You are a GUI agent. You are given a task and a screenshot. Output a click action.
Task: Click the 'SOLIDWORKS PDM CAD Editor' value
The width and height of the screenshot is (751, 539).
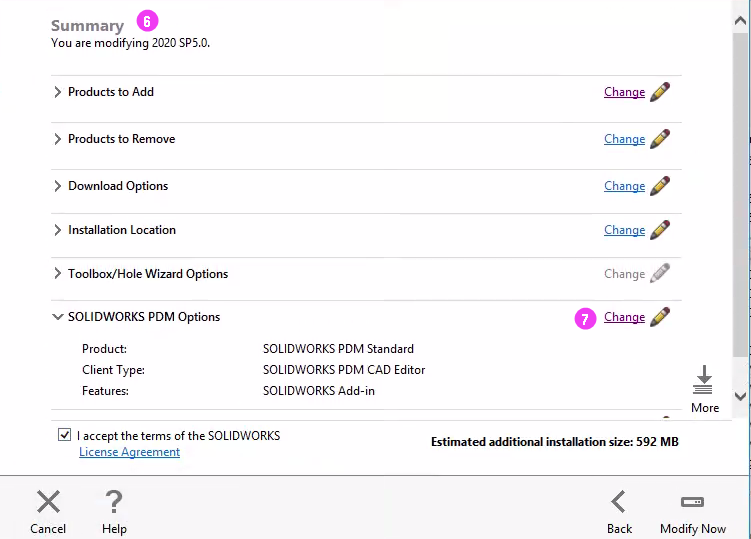(x=344, y=369)
